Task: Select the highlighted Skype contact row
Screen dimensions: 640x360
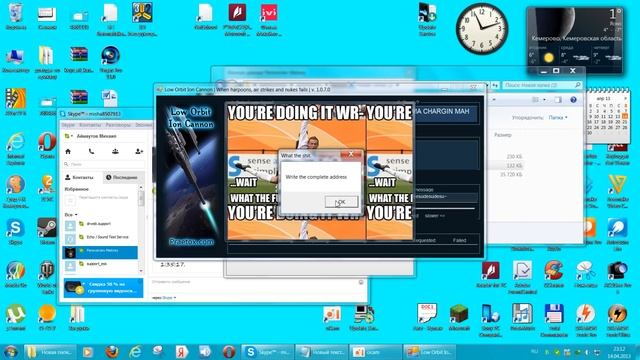Action: point(100,252)
